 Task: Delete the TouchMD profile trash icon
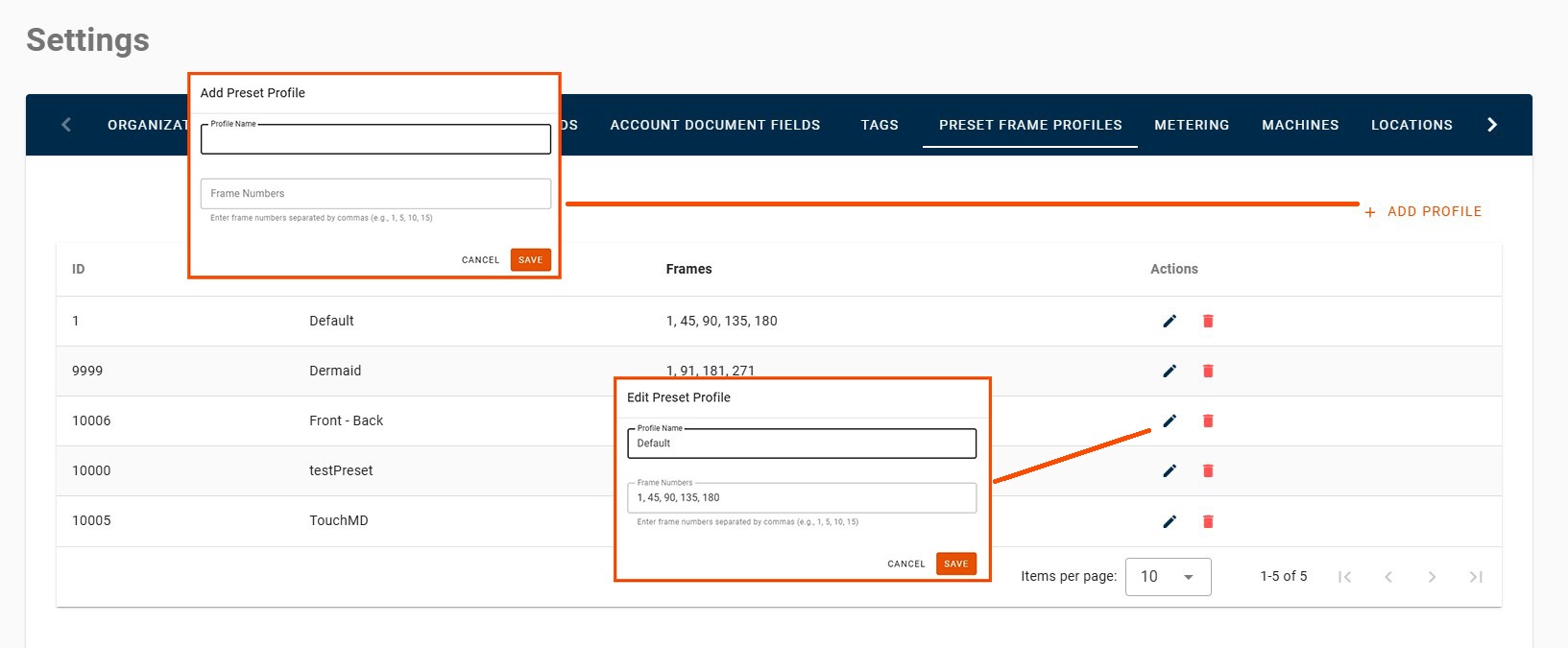1208,521
